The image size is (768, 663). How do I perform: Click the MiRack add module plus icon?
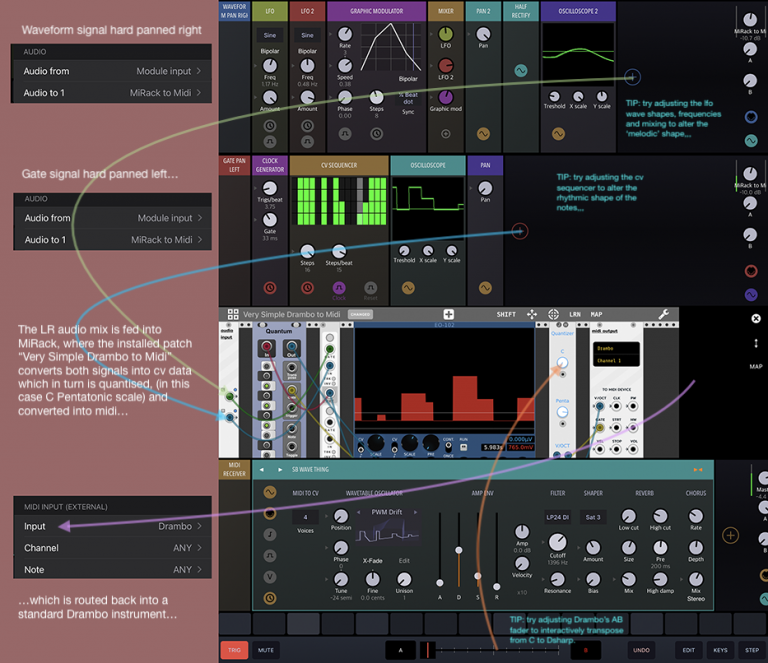(x=448, y=314)
